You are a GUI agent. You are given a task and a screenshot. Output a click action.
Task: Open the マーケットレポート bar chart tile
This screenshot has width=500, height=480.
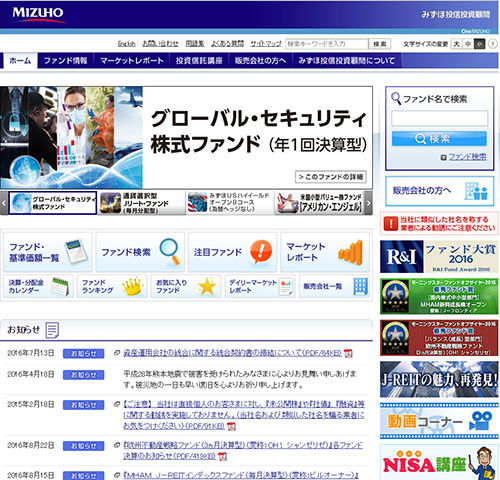click(325, 252)
